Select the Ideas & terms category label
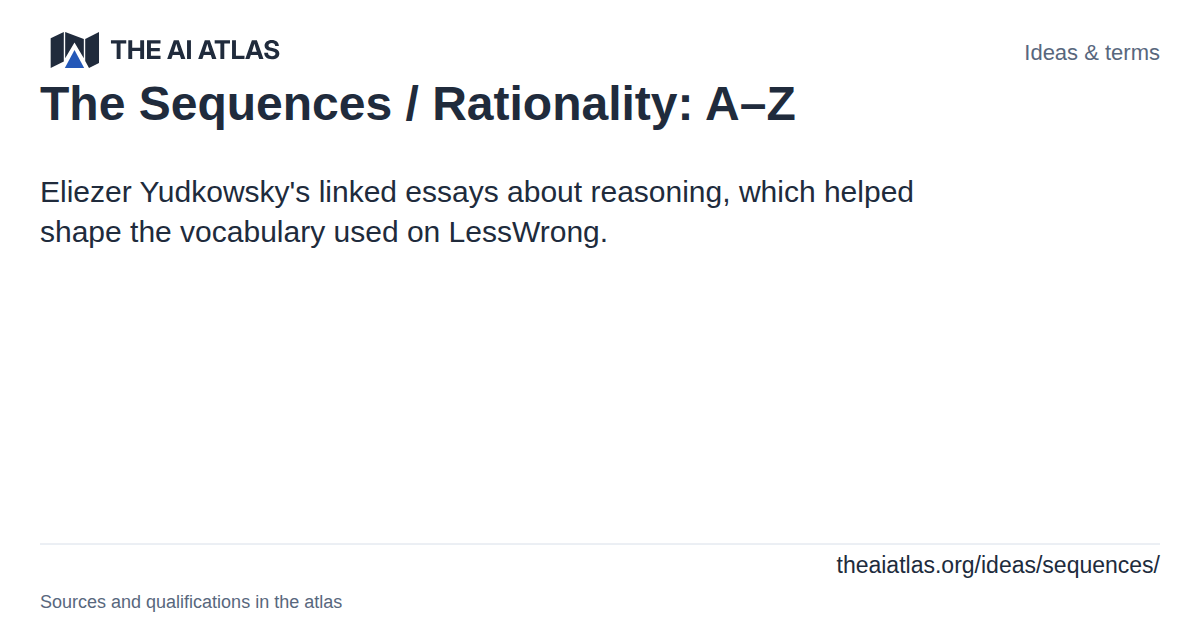Viewport: 1200px width, 630px height. tap(1092, 52)
